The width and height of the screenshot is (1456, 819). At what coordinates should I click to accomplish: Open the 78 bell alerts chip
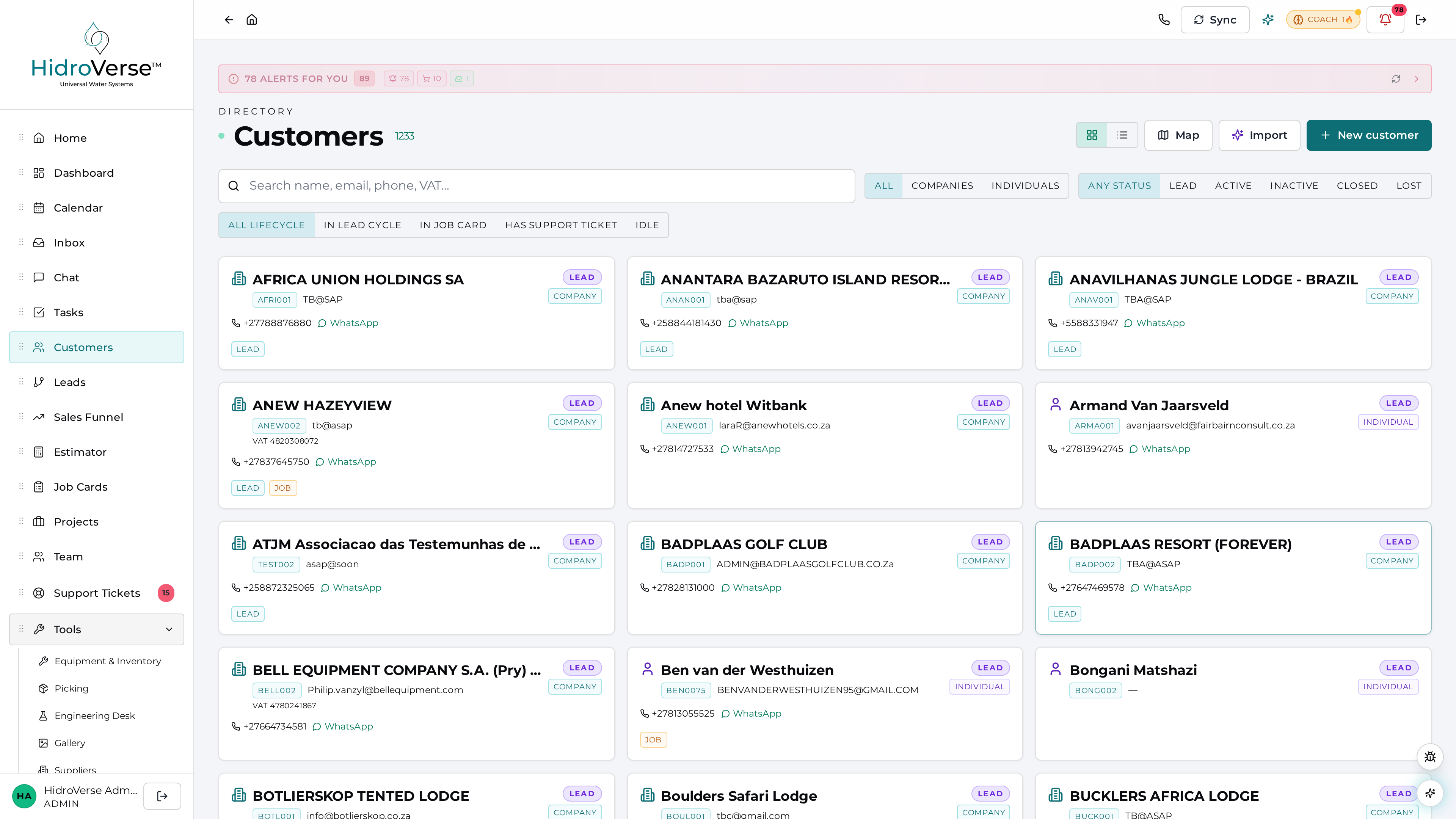pyautogui.click(x=399, y=79)
